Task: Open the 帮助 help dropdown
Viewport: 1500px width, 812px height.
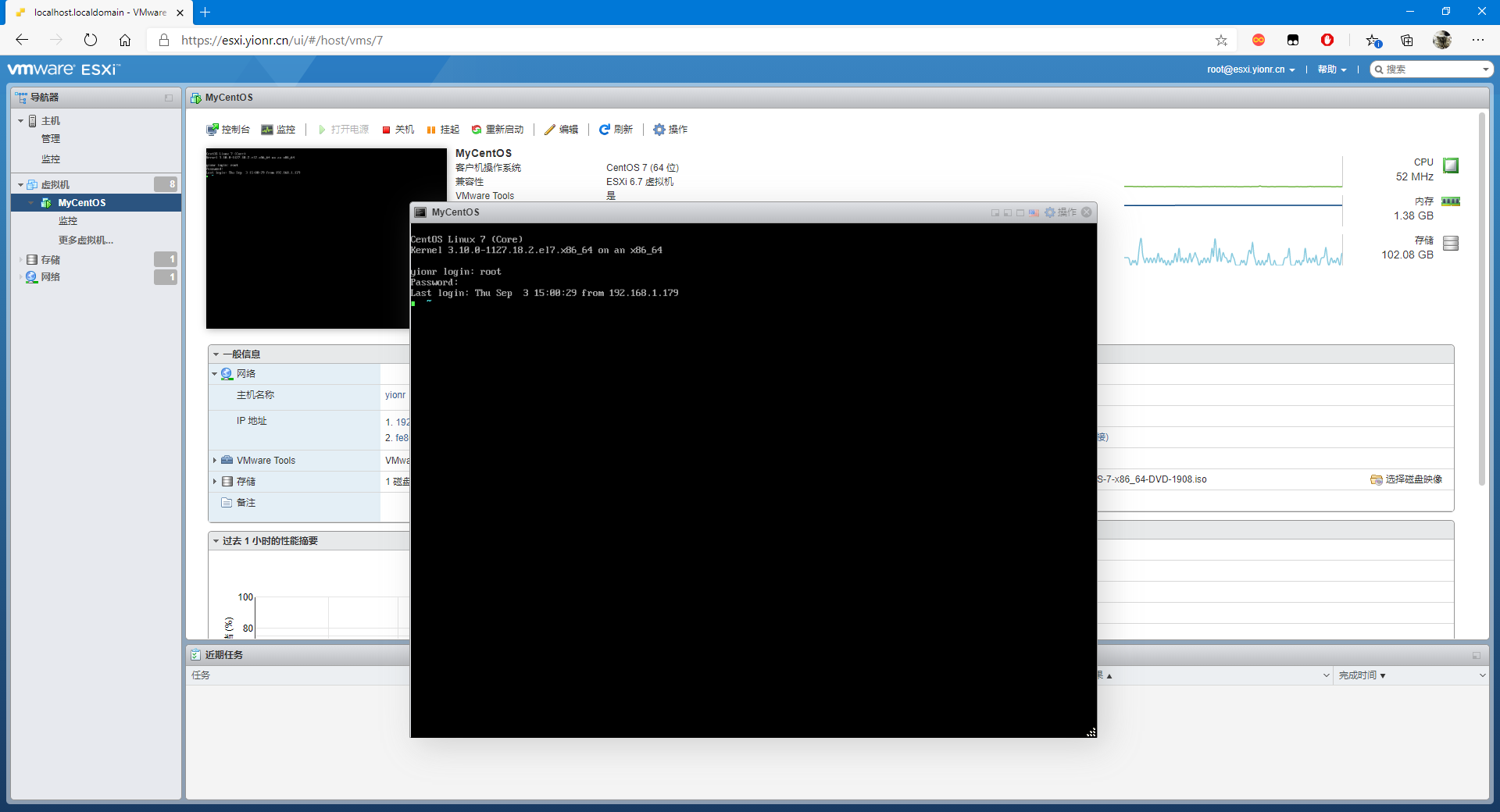Action: click(x=1332, y=69)
